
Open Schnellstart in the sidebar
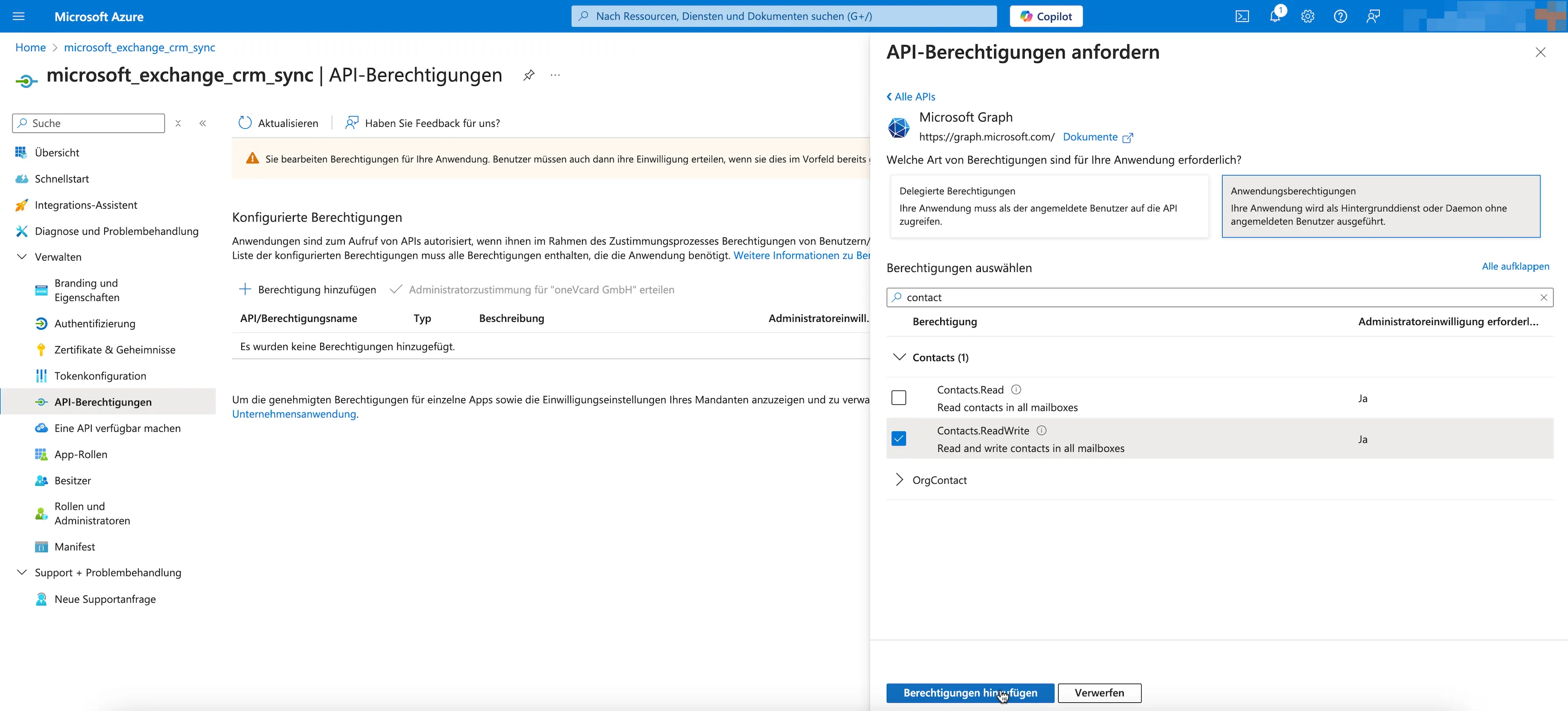click(x=61, y=179)
